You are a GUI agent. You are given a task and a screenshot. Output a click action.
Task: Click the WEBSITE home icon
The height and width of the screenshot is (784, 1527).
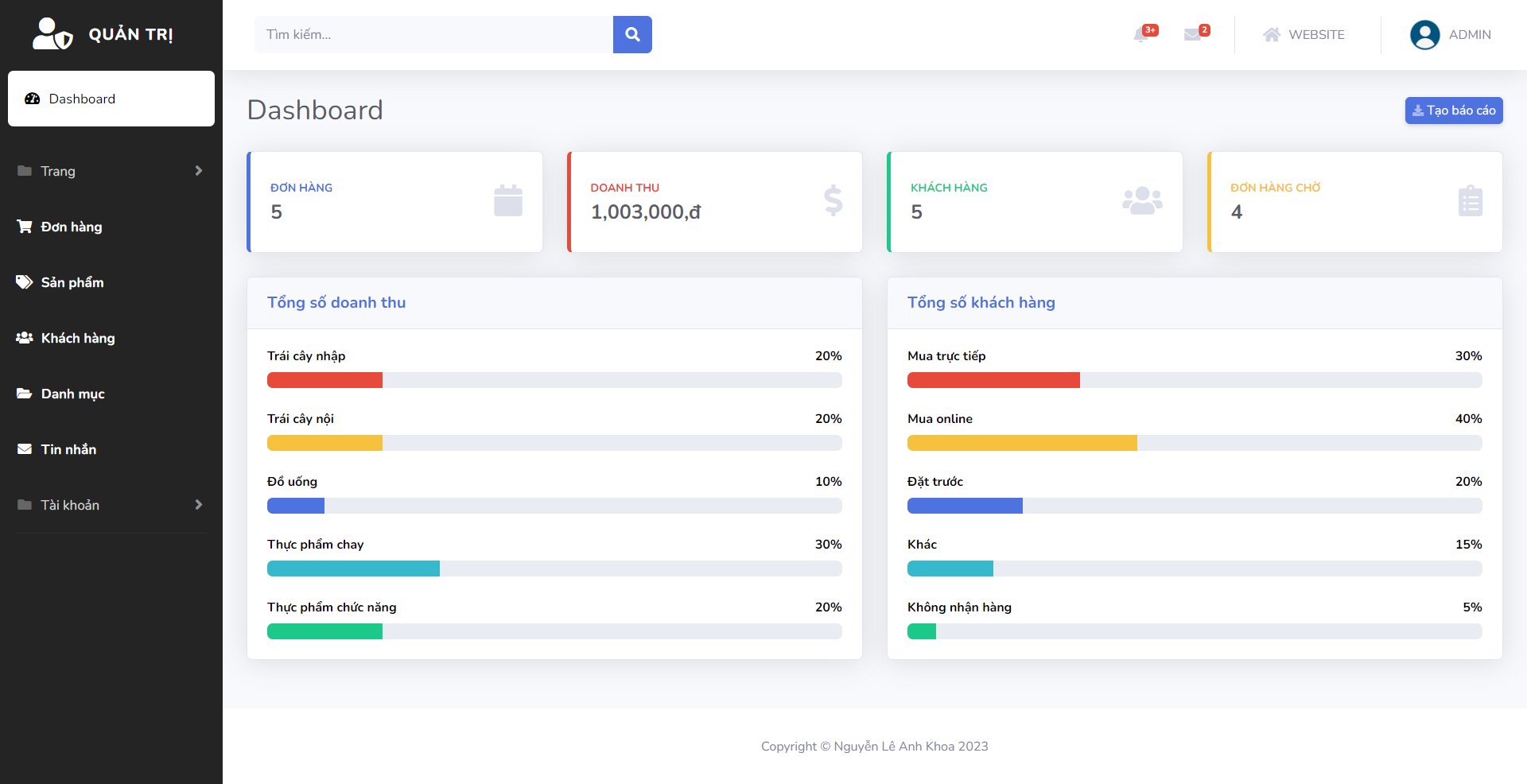(x=1272, y=34)
